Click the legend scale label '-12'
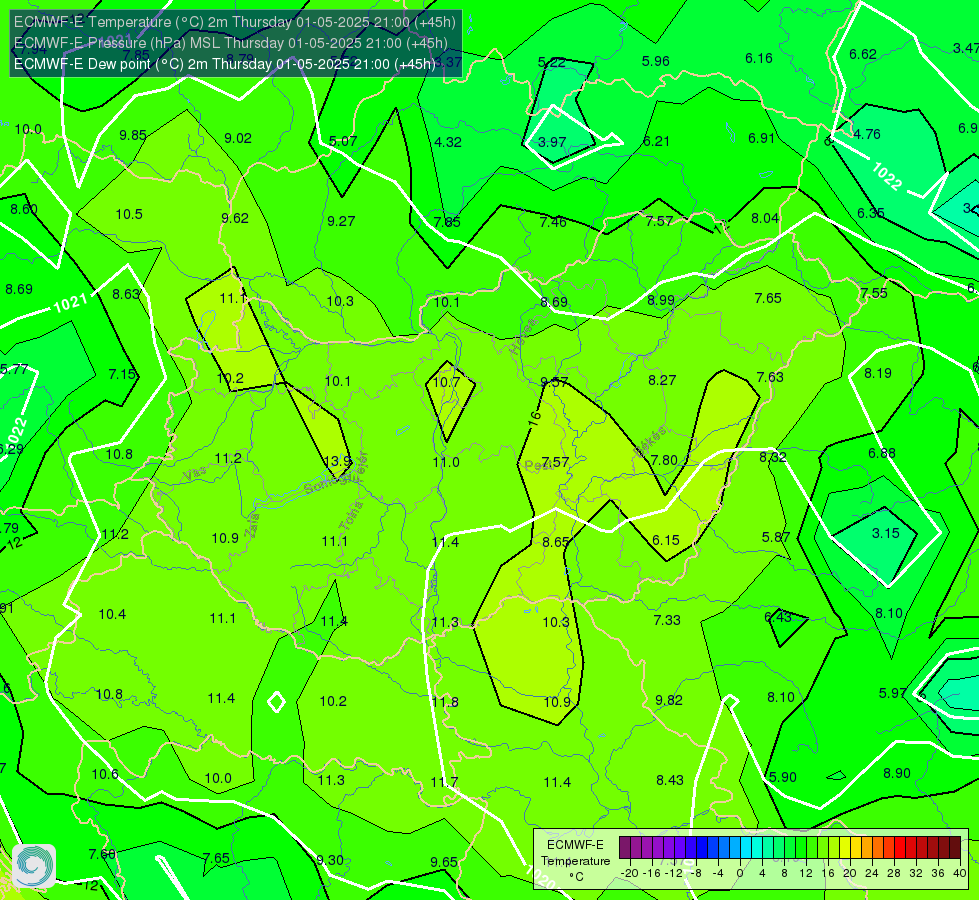The image size is (979, 900). coord(672,873)
